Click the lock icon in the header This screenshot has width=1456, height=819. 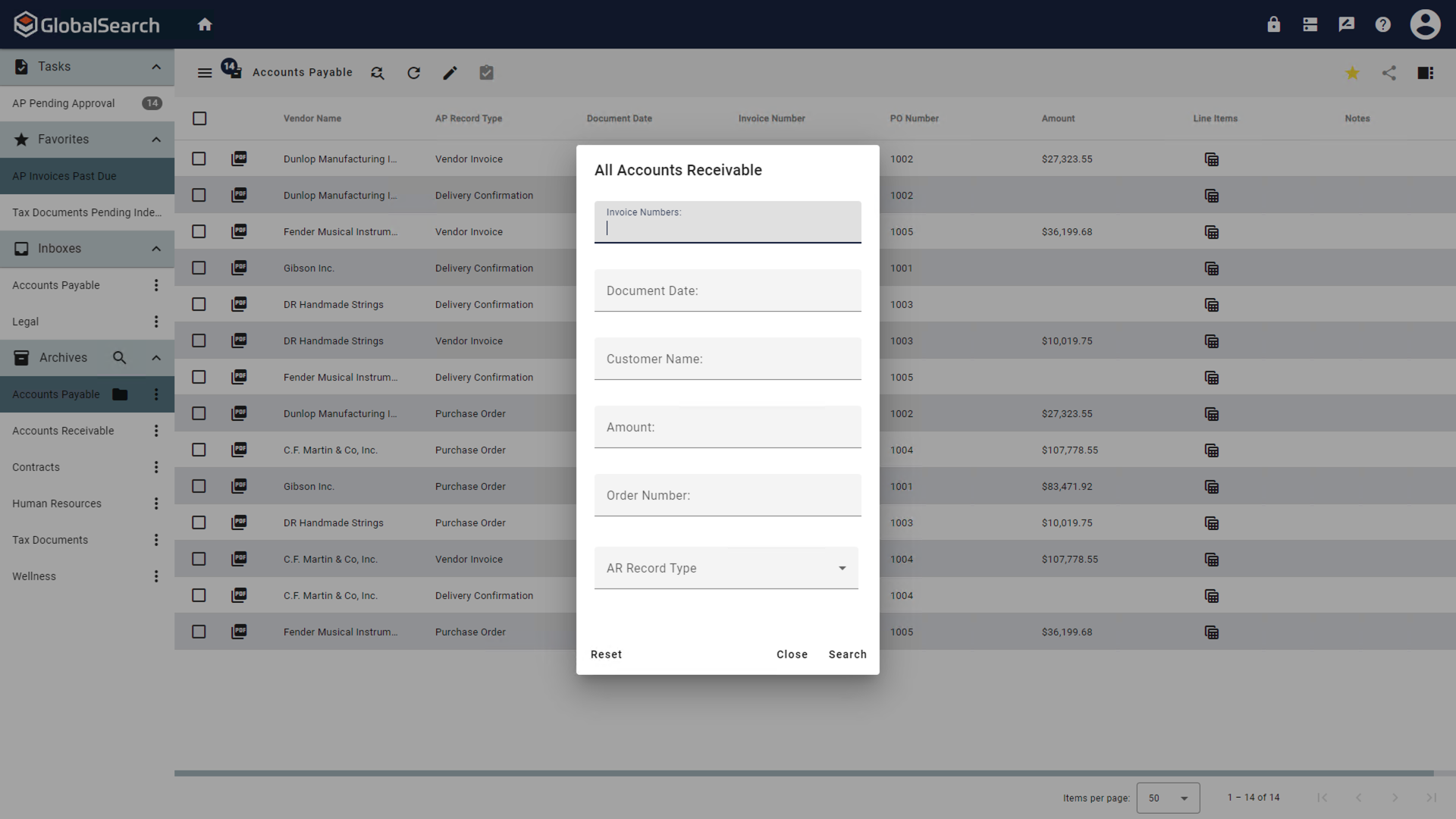tap(1273, 24)
